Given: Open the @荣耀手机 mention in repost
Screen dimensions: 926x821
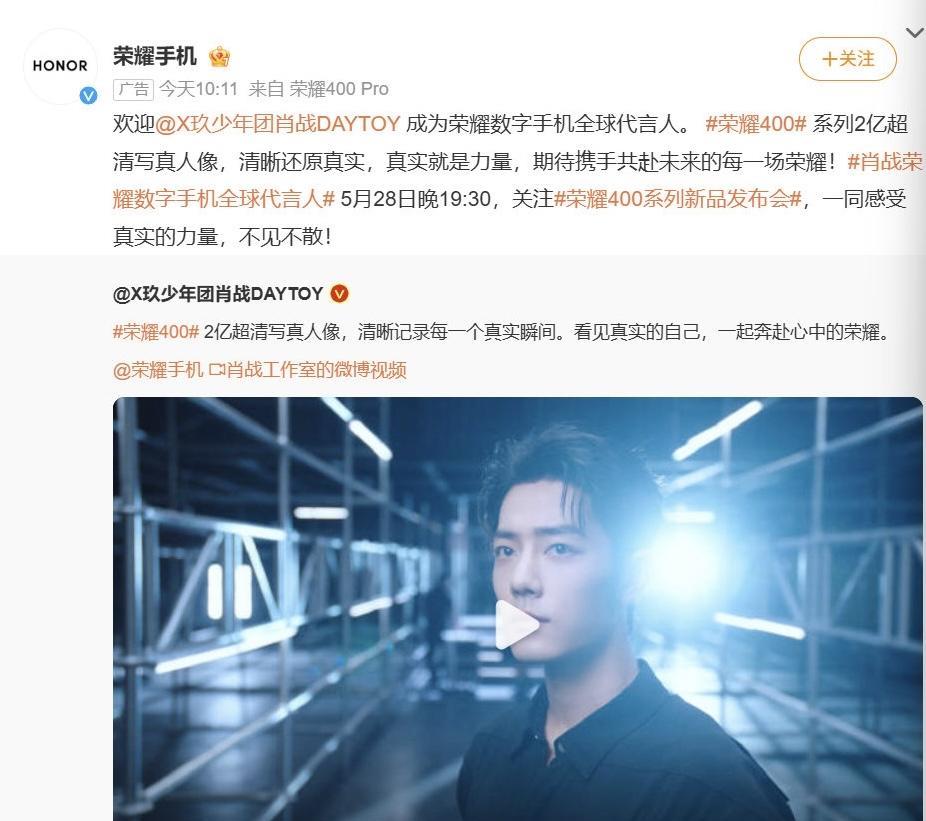Looking at the screenshot, I should tap(158, 370).
